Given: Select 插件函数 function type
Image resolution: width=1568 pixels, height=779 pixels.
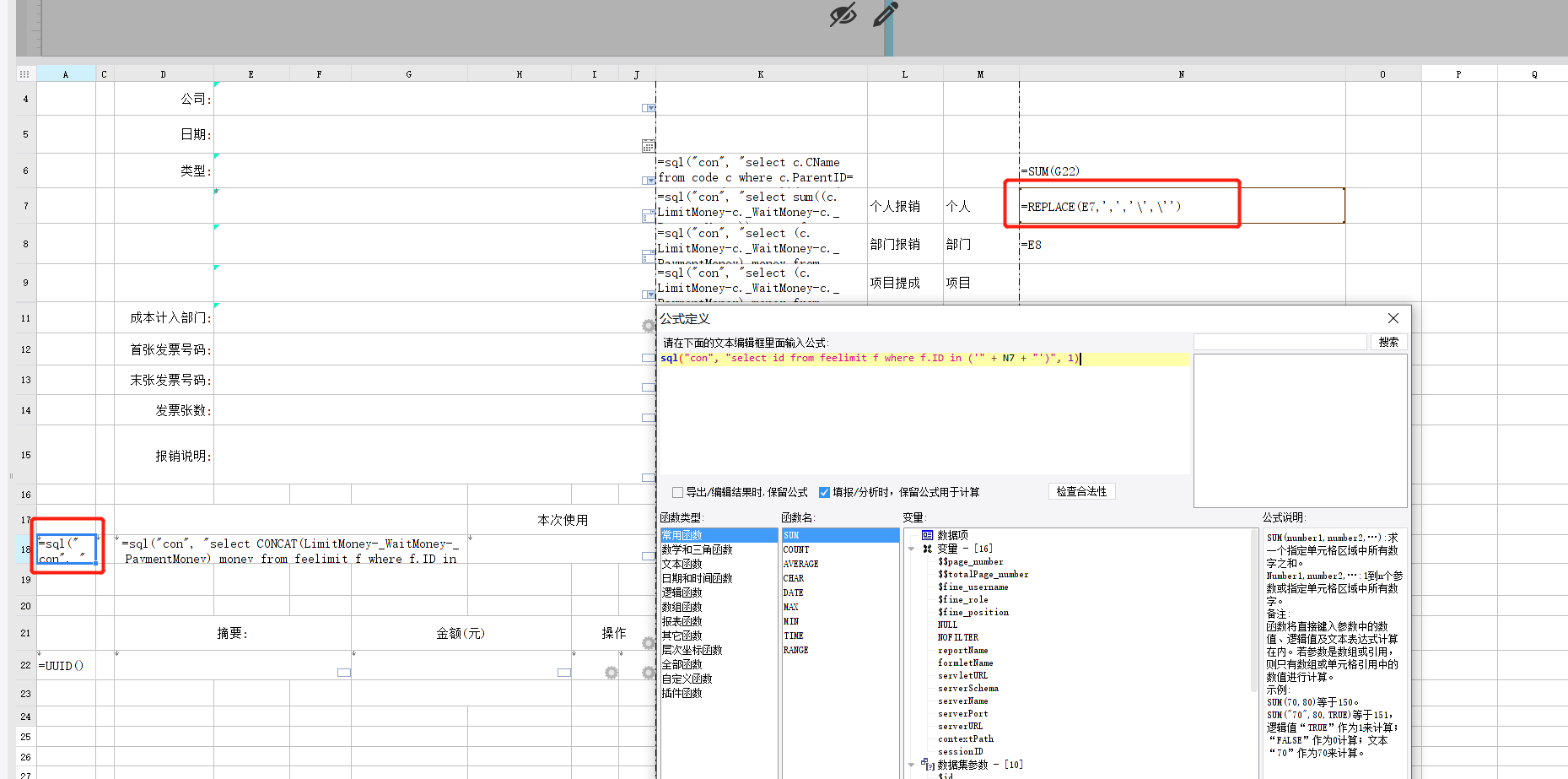Looking at the screenshot, I should coord(719,693).
